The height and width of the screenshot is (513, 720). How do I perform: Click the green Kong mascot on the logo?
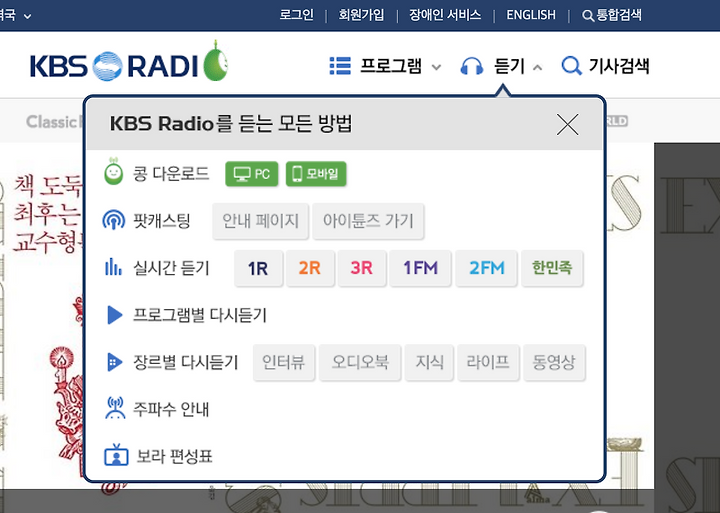click(215, 61)
